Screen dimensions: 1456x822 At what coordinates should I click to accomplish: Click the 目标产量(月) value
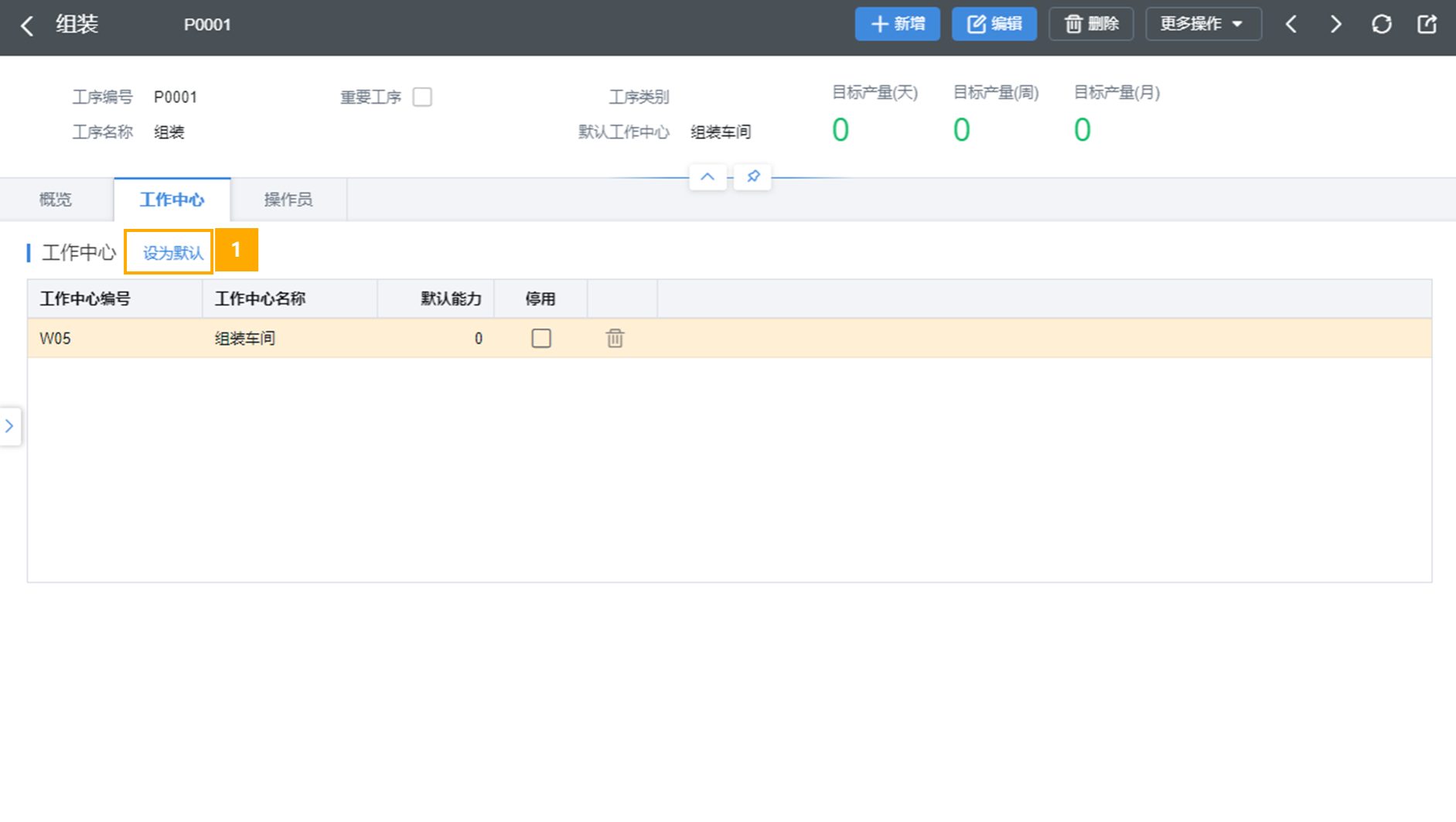click(1083, 130)
